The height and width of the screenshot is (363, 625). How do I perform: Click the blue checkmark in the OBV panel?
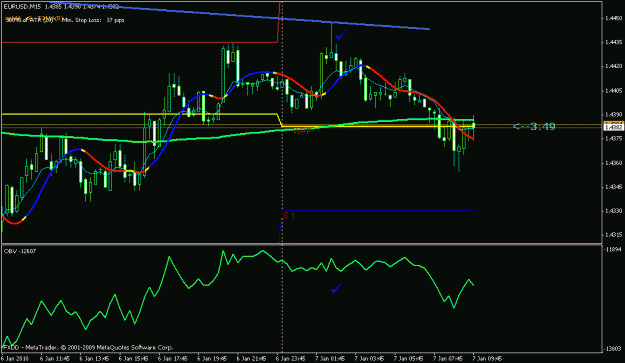pos(336,288)
